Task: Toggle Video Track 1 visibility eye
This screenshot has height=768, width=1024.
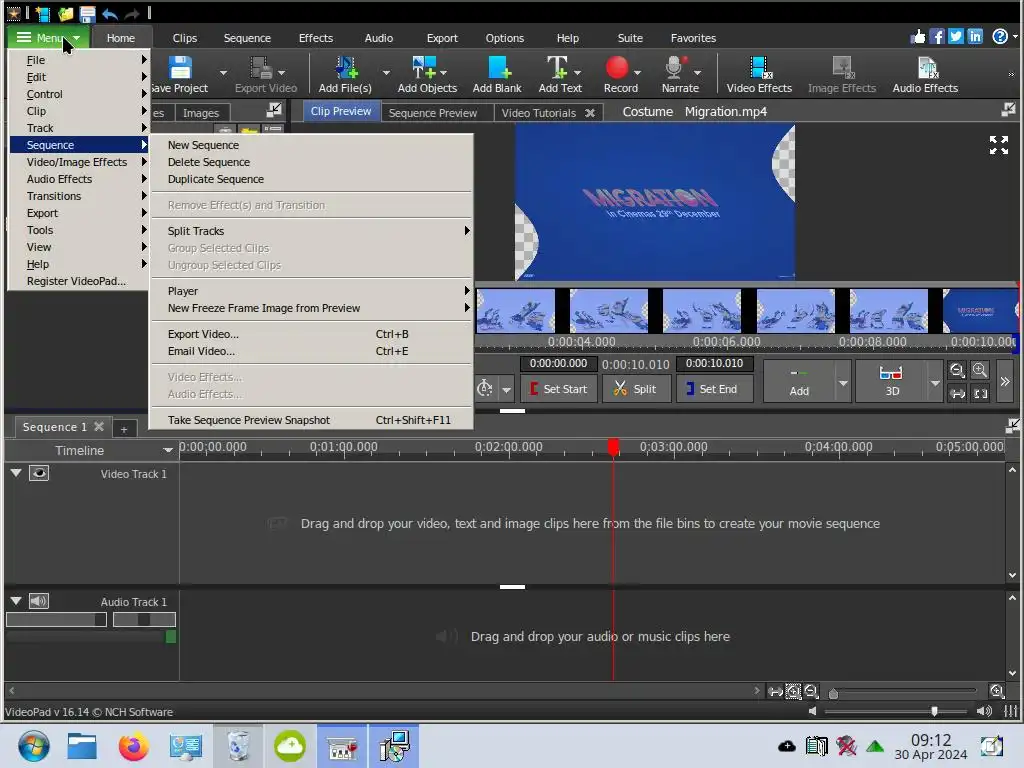Action: (39, 473)
